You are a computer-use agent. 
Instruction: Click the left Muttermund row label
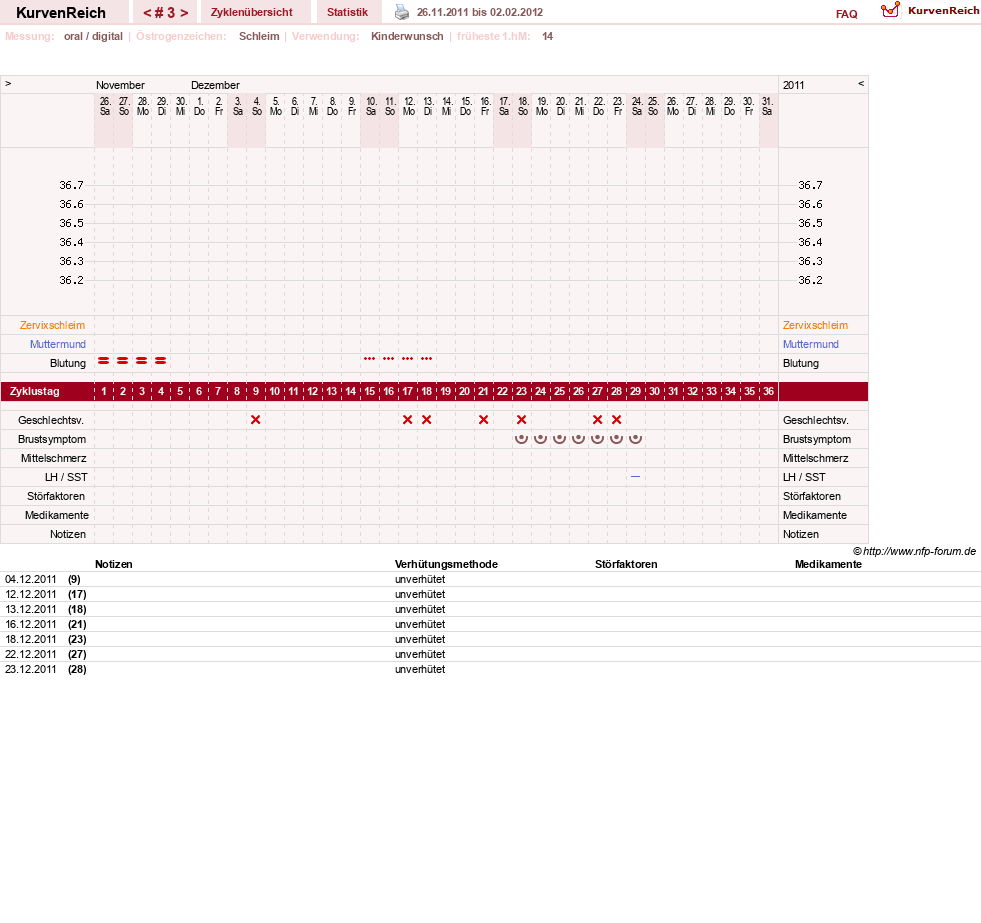point(58,344)
